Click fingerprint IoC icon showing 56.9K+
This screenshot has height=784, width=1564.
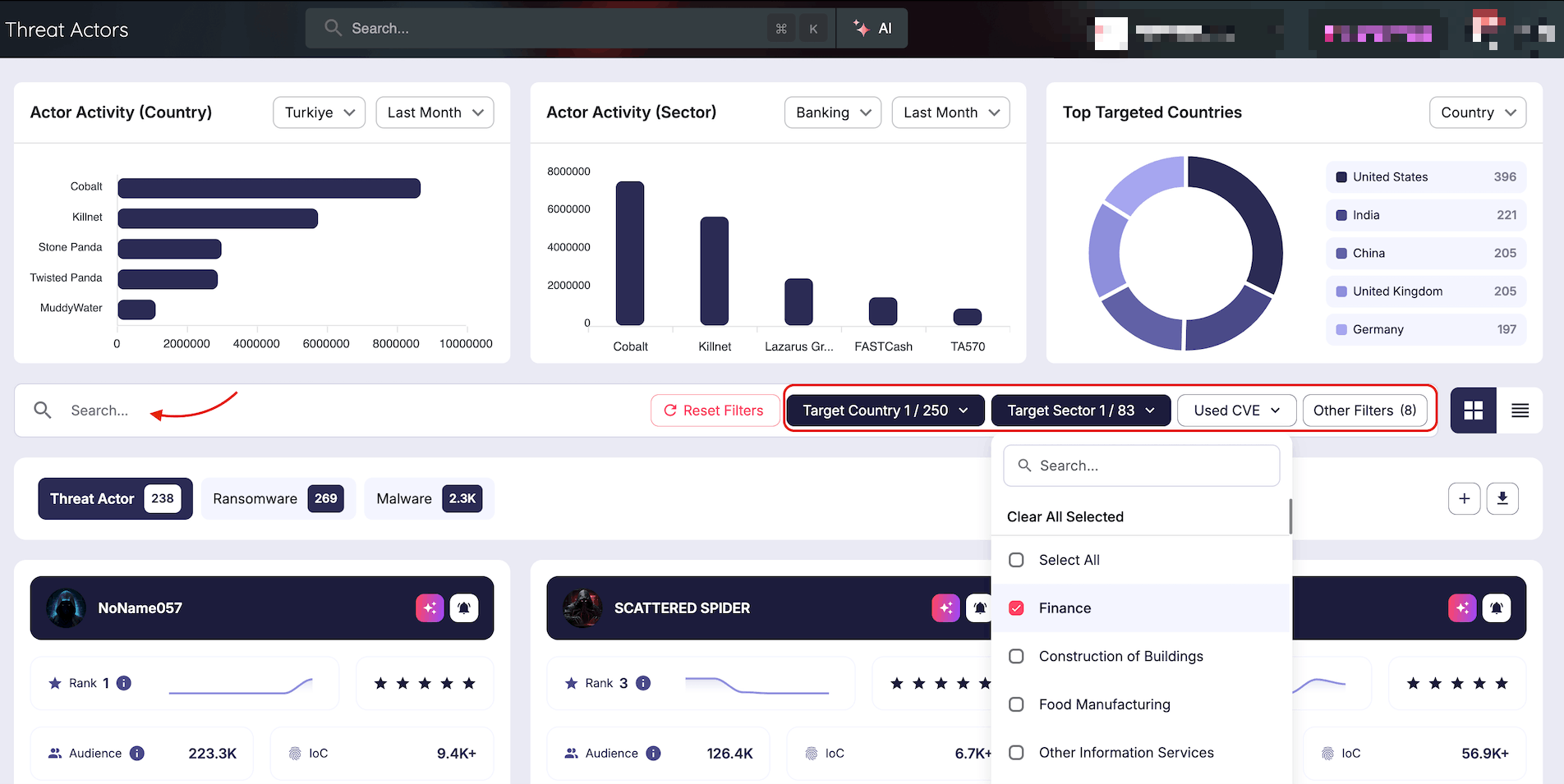coord(1327,754)
